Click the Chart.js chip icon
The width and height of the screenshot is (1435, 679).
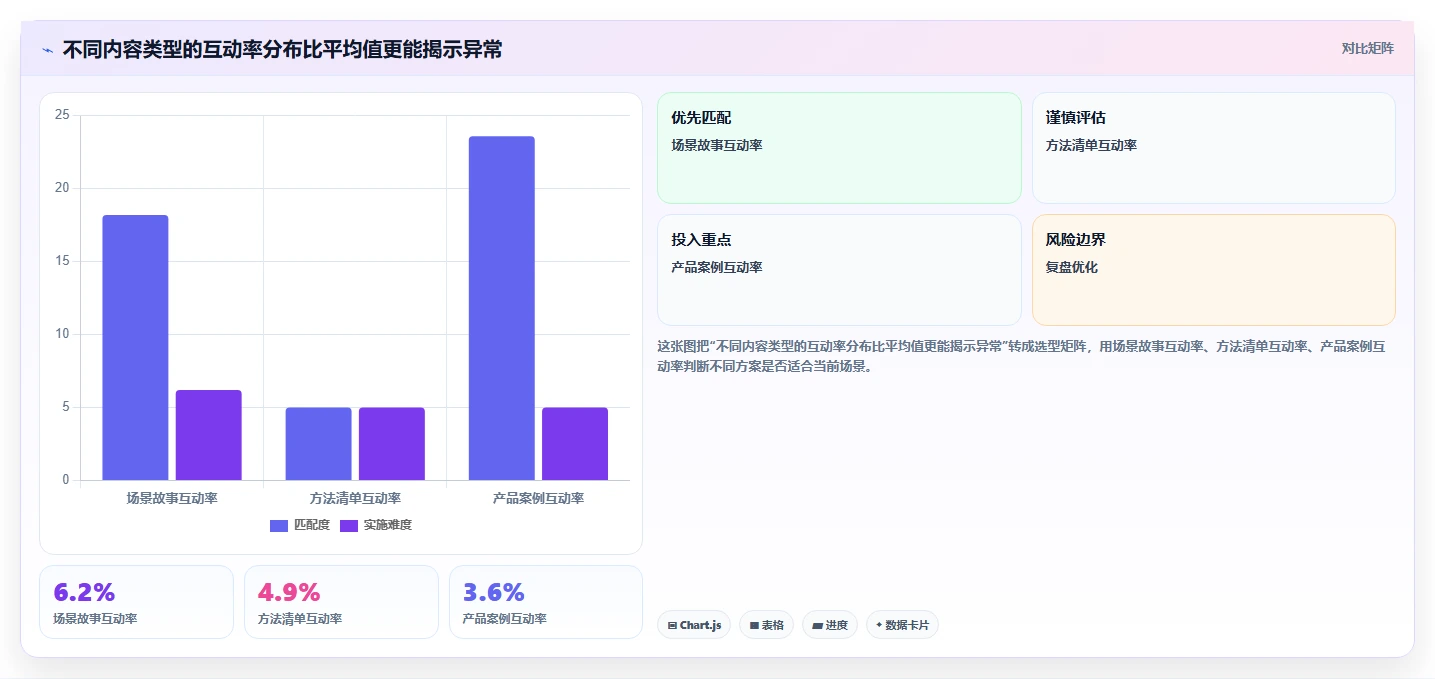pos(672,626)
